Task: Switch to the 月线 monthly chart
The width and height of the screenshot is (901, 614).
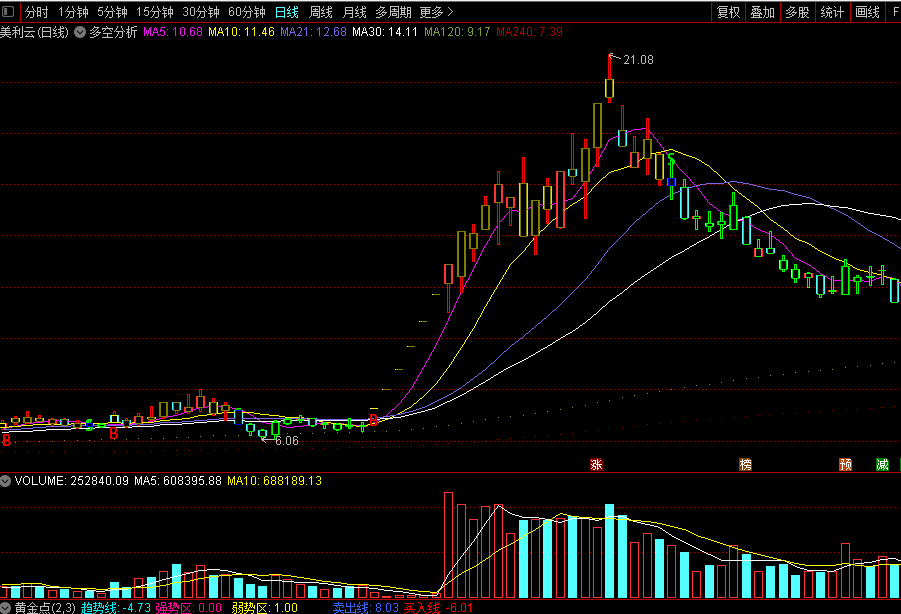Action: click(x=354, y=12)
